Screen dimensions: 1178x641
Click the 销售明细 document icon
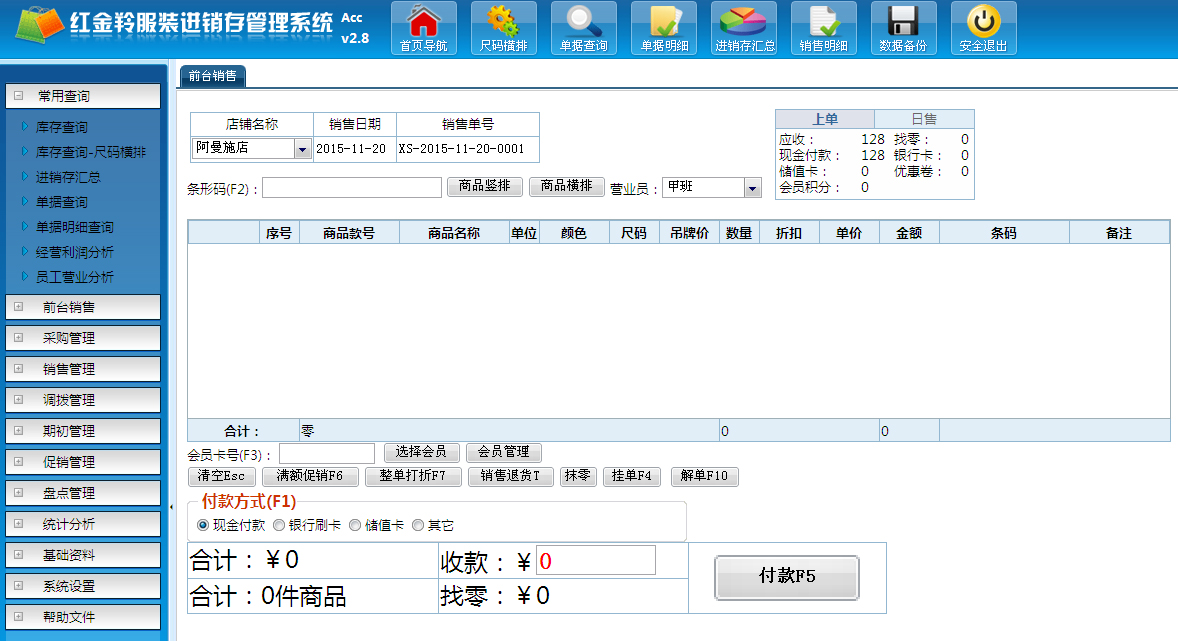[x=823, y=27]
